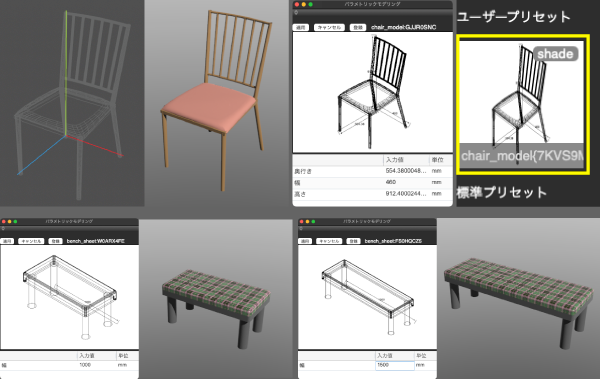Maximize the chair_model parametric window
The image size is (600, 379).
click(x=310, y=4)
